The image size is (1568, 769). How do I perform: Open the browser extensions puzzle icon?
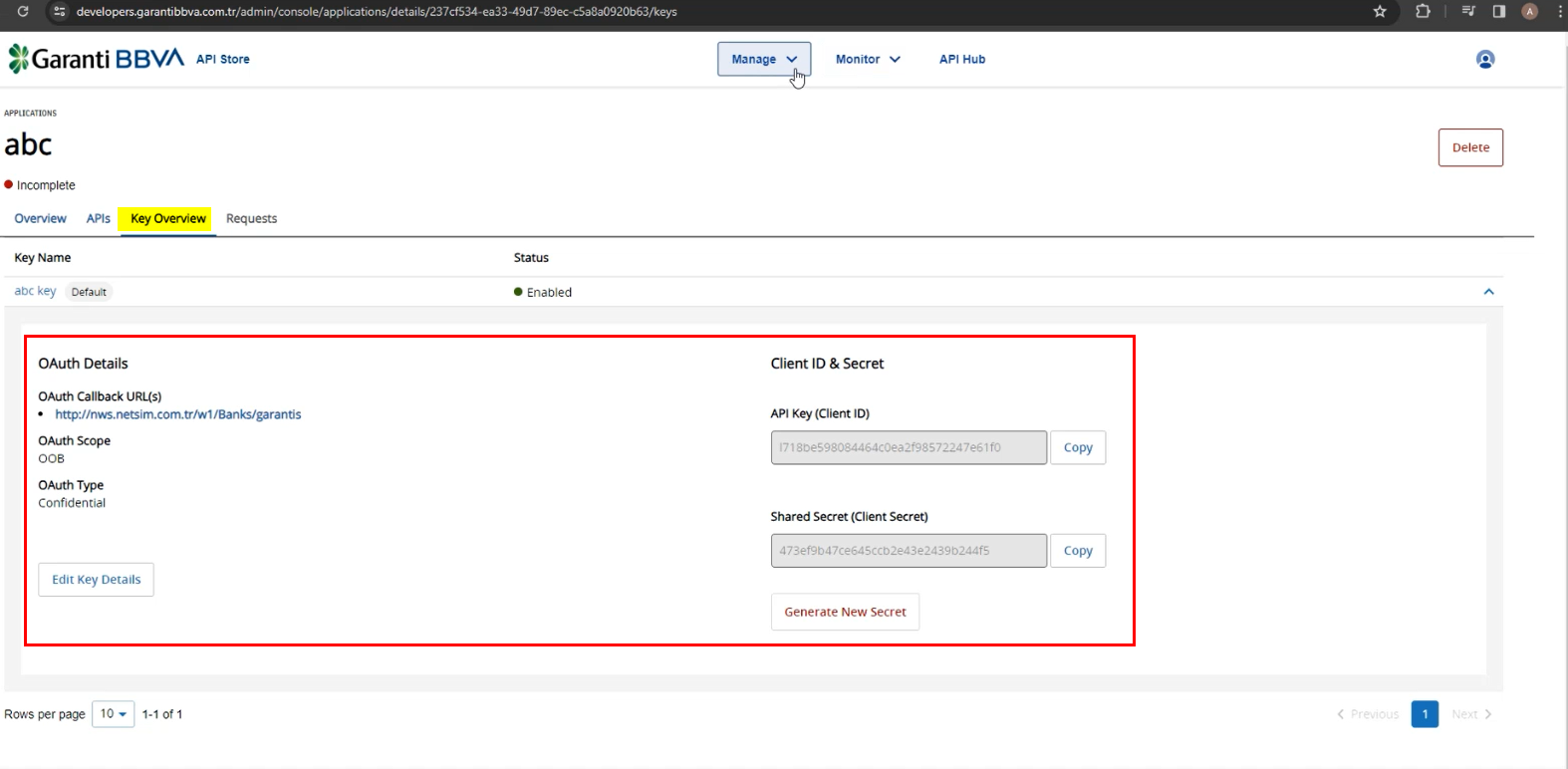(x=1423, y=12)
